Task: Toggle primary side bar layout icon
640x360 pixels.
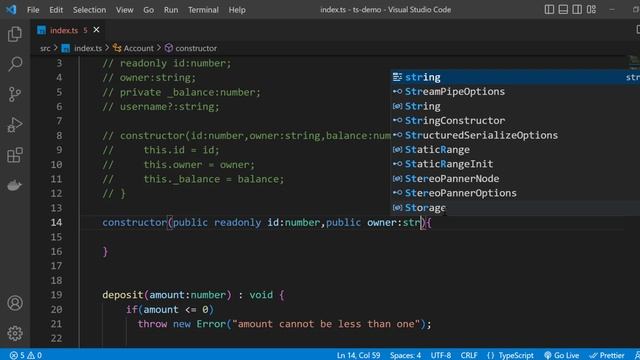Action: 549,9
